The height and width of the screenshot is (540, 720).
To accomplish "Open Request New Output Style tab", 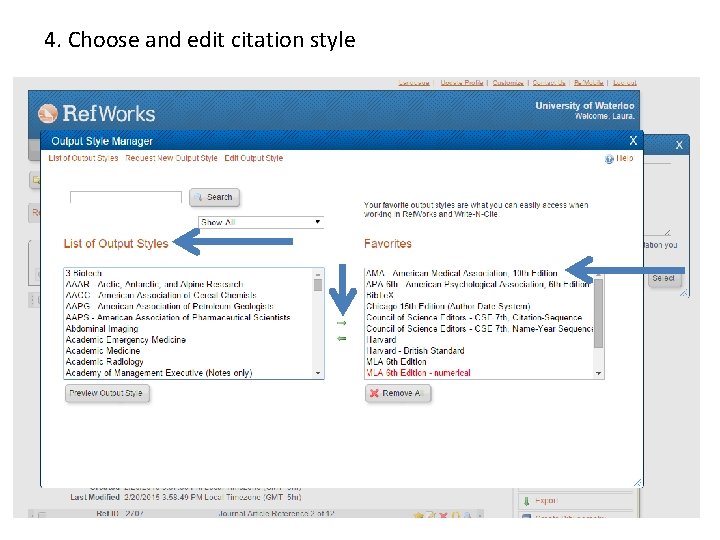I will (x=171, y=158).
